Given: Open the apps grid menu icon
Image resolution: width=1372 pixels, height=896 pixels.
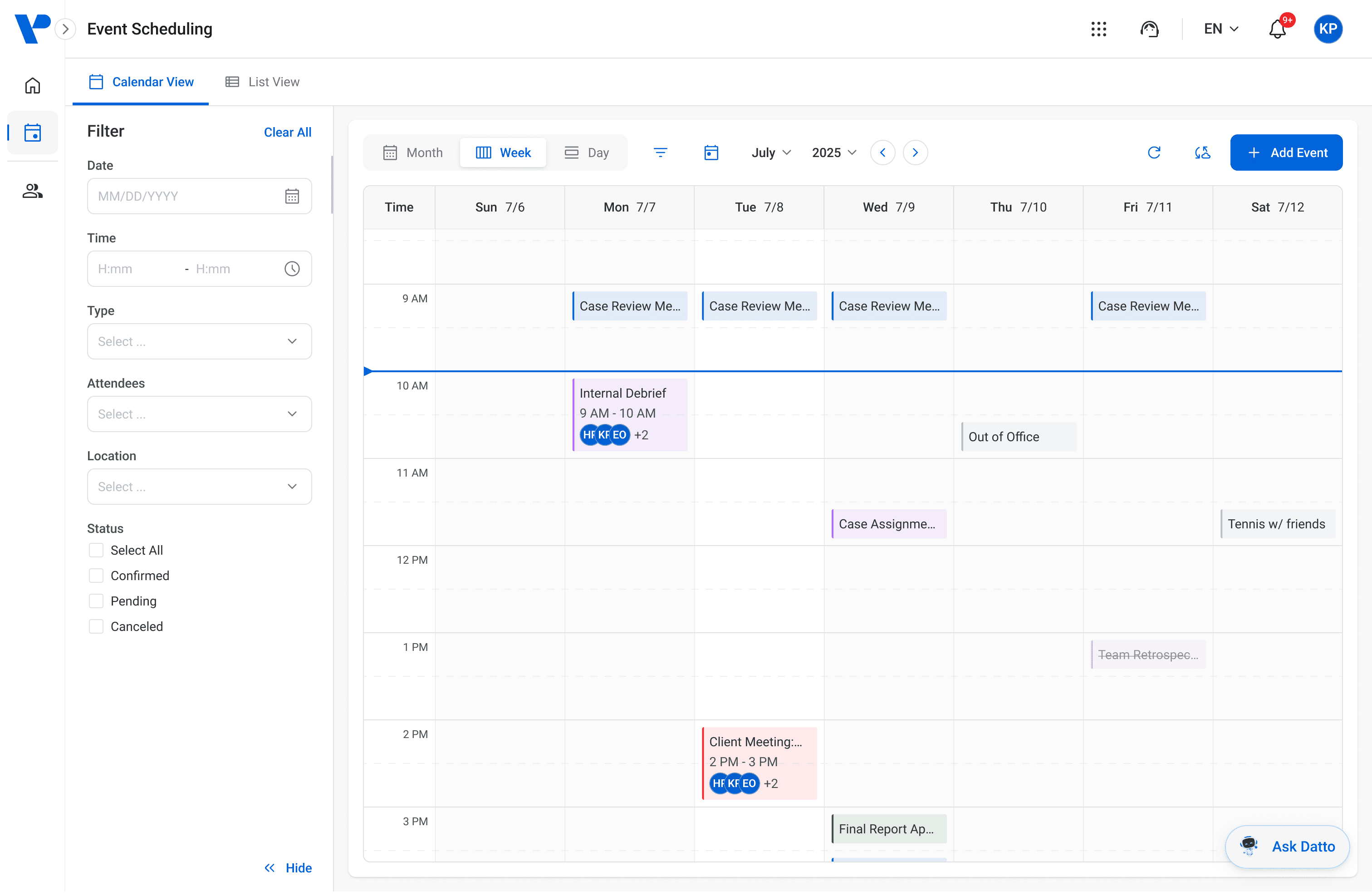Looking at the screenshot, I should click(1098, 29).
